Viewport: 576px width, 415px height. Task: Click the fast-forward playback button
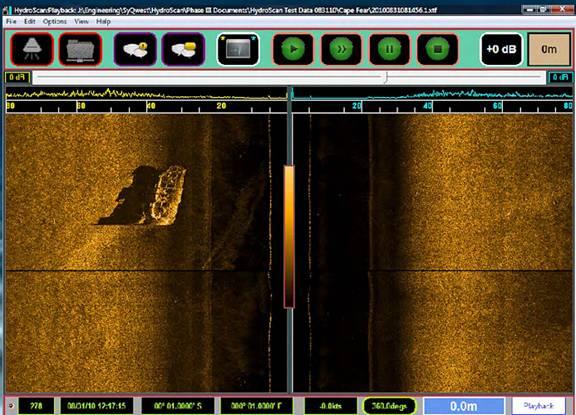[341, 49]
